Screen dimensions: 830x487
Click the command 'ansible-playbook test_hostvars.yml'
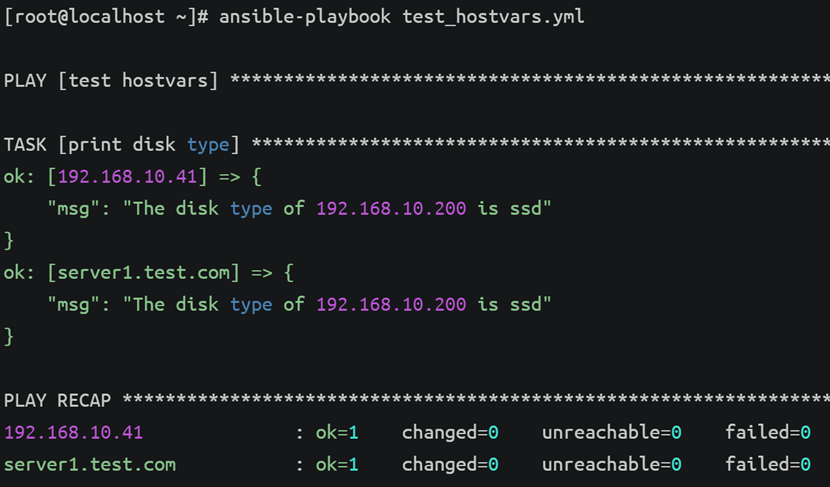(402, 17)
